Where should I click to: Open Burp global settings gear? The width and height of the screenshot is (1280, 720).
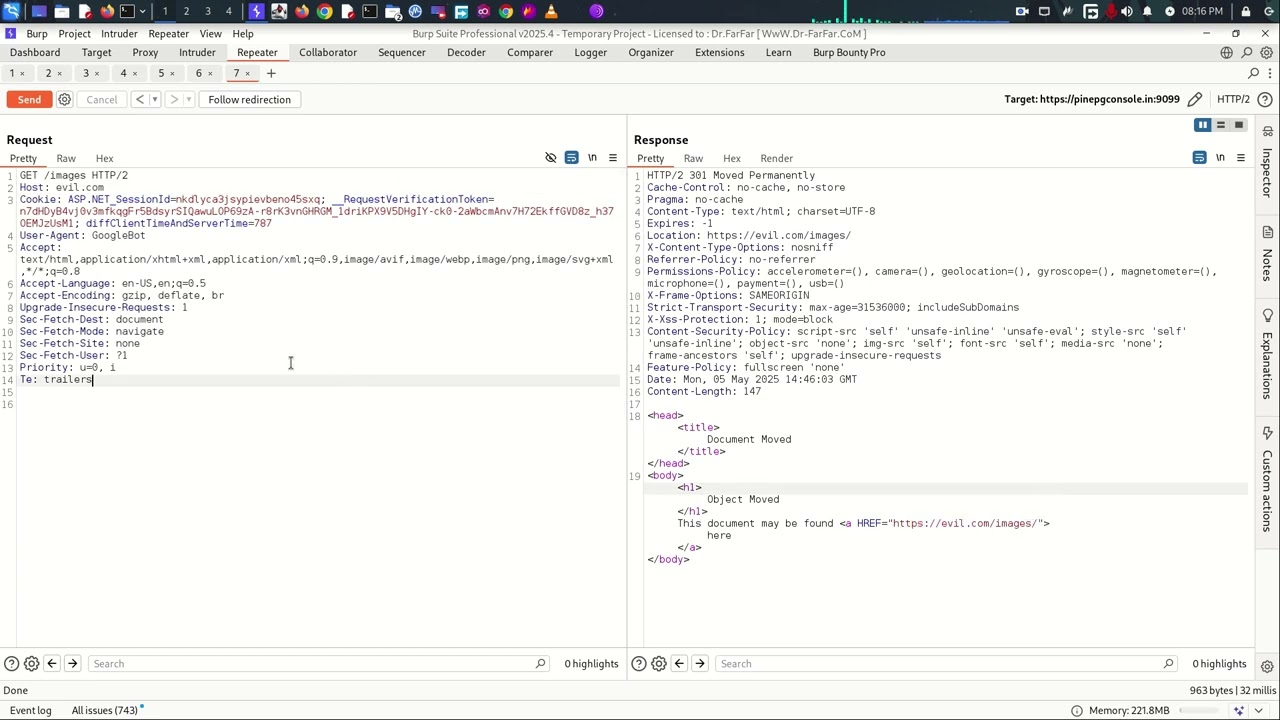click(x=1267, y=53)
